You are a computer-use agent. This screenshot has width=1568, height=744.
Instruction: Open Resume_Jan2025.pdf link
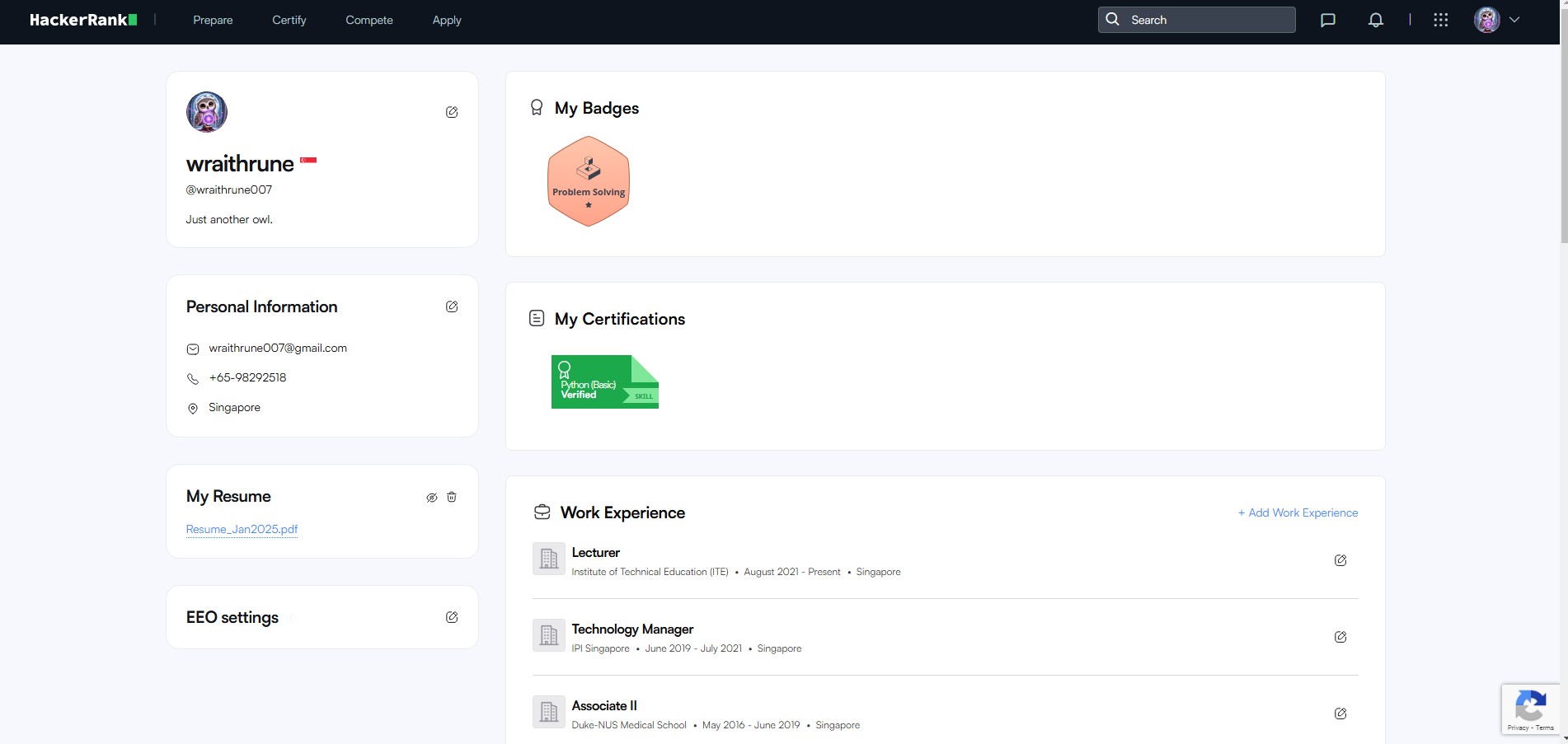pos(241,529)
